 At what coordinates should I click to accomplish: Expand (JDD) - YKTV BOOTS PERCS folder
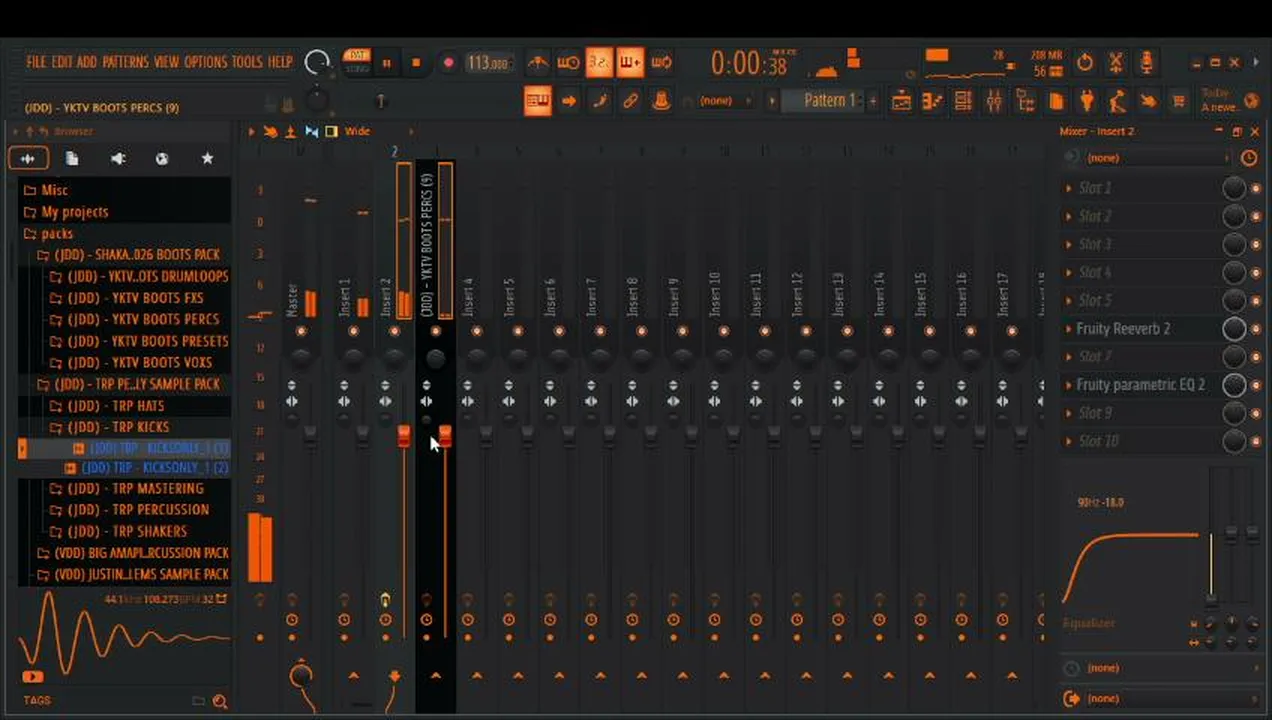(x=135, y=320)
